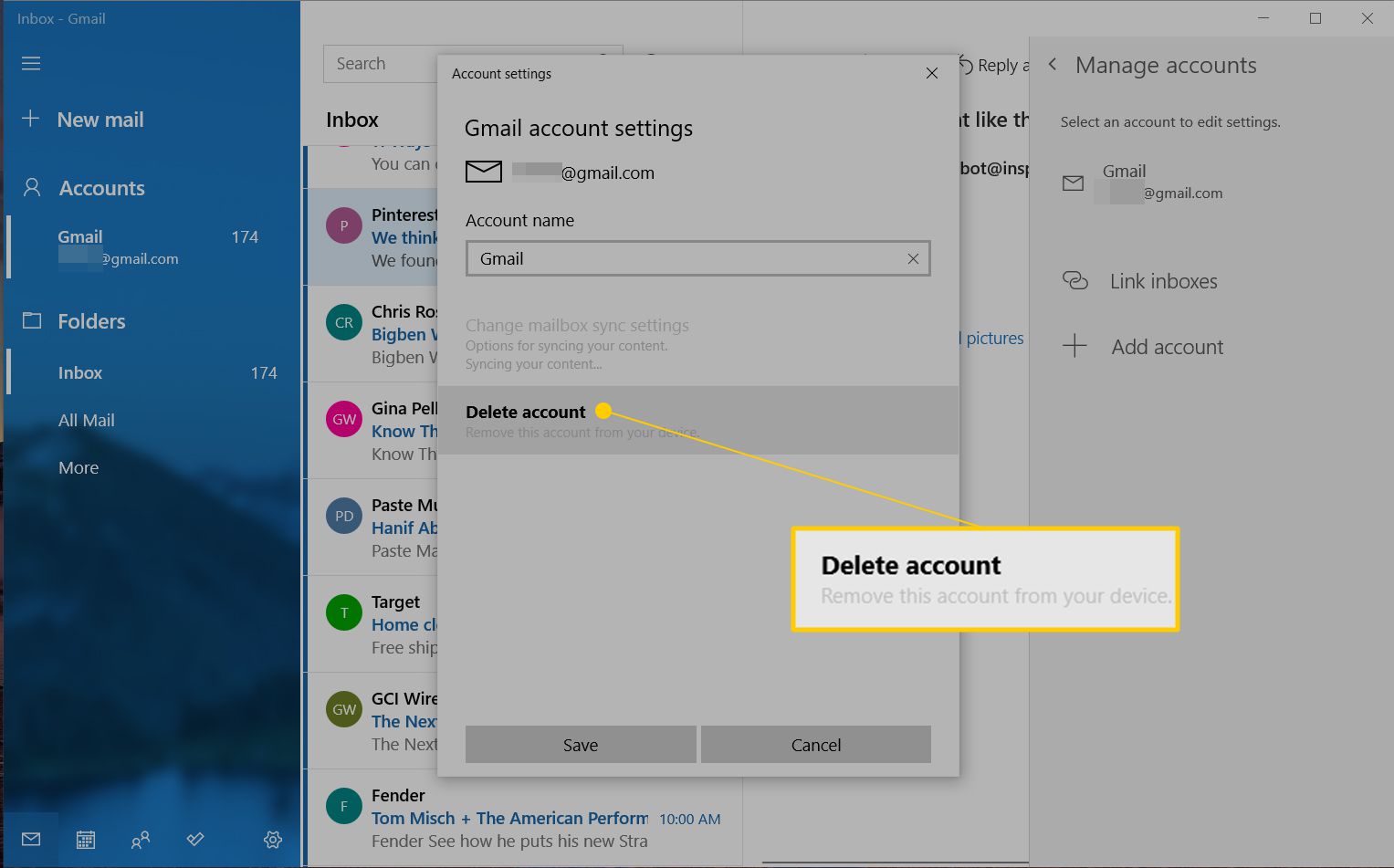Click the Cancel button
Viewport: 1394px width, 868px height.
[x=816, y=745]
